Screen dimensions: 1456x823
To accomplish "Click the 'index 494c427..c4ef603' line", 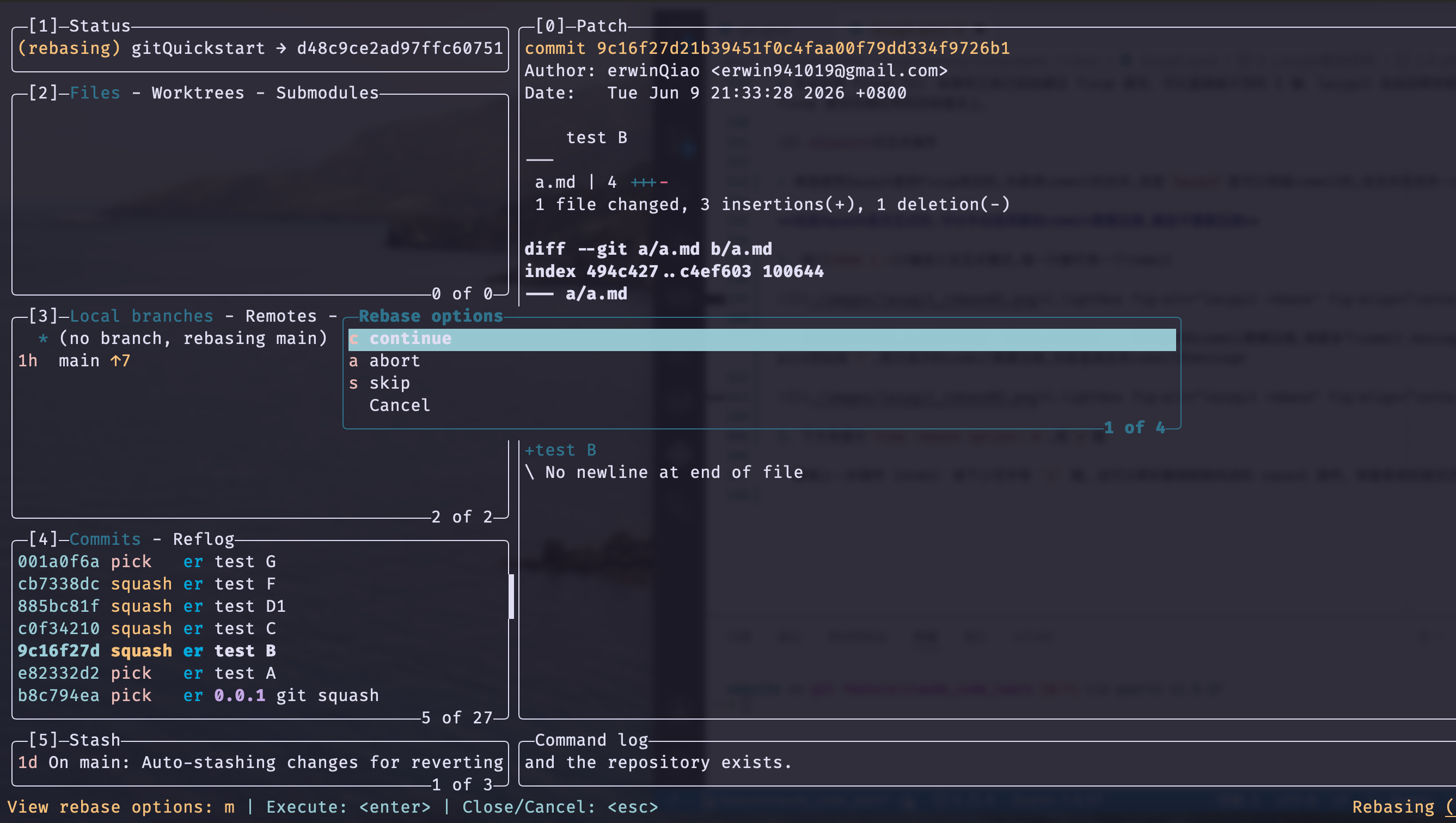I will tap(674, 272).
